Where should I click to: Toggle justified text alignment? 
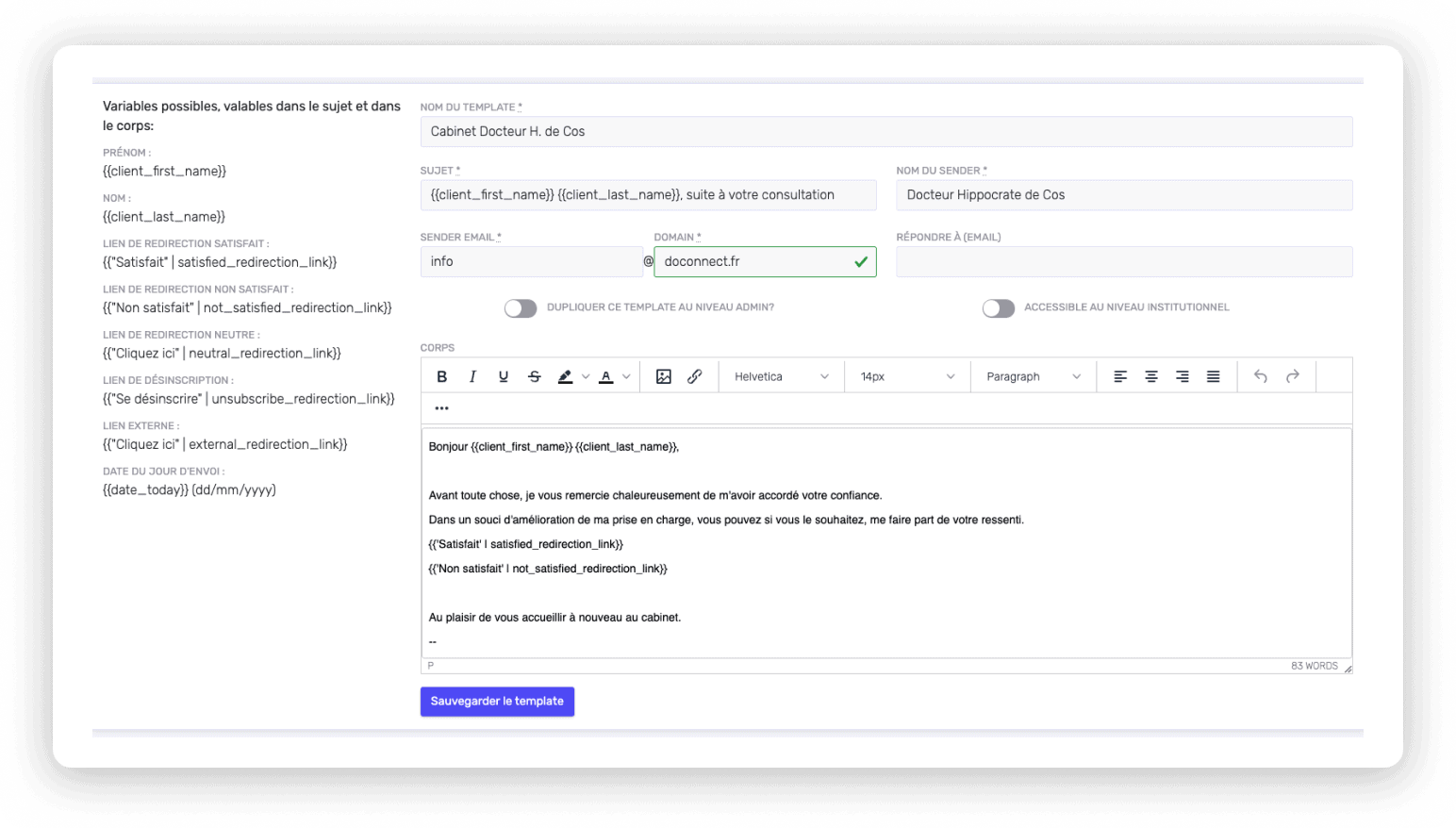pyautogui.click(x=1214, y=375)
